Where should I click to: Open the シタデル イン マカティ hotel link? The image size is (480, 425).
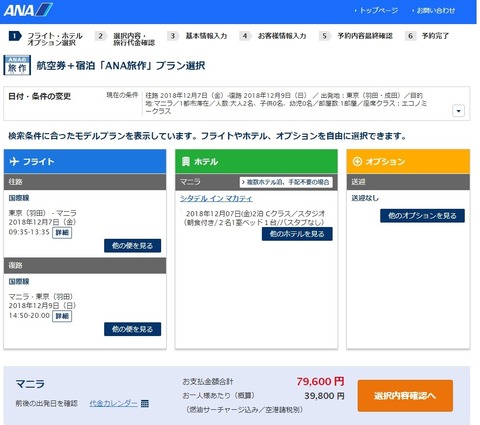tap(216, 198)
